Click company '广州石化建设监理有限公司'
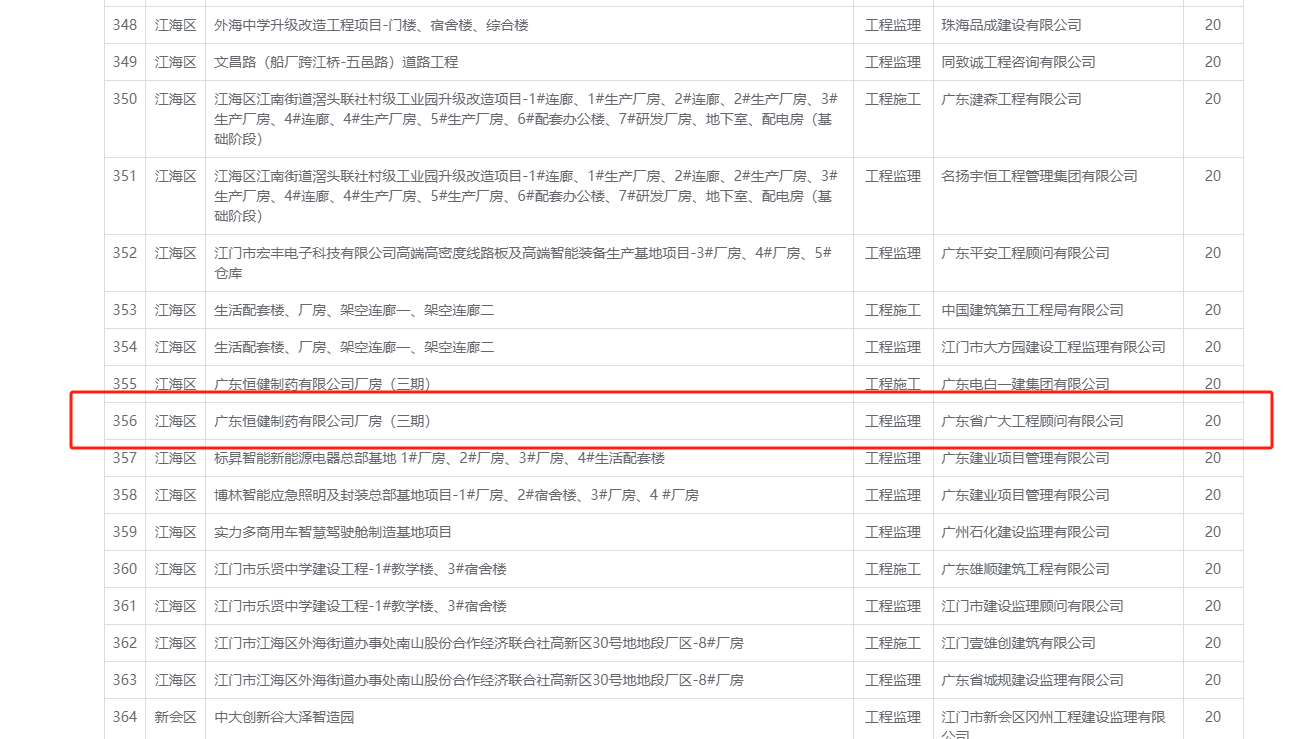1297x739 pixels. point(1025,532)
